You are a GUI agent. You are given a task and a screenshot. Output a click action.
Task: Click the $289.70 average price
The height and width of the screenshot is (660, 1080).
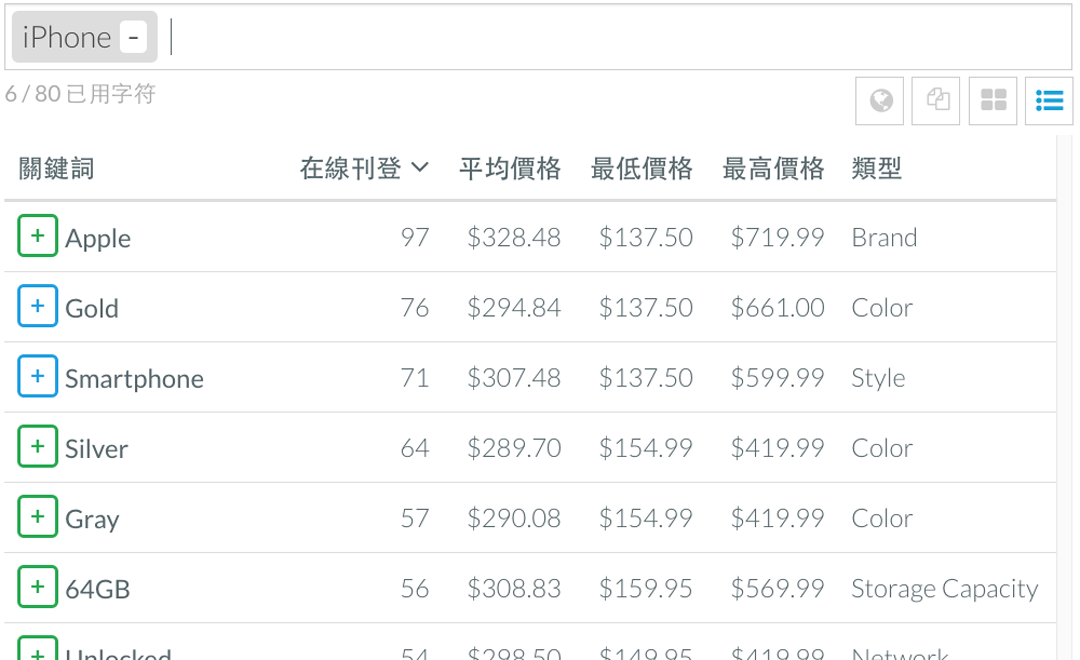pyautogui.click(x=514, y=448)
